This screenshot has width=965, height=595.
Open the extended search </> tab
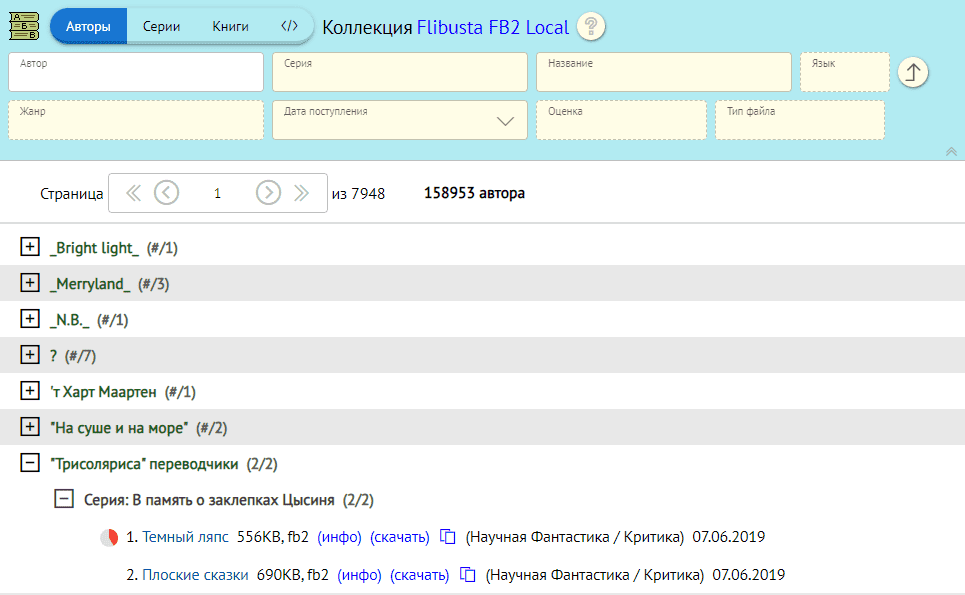click(x=288, y=26)
